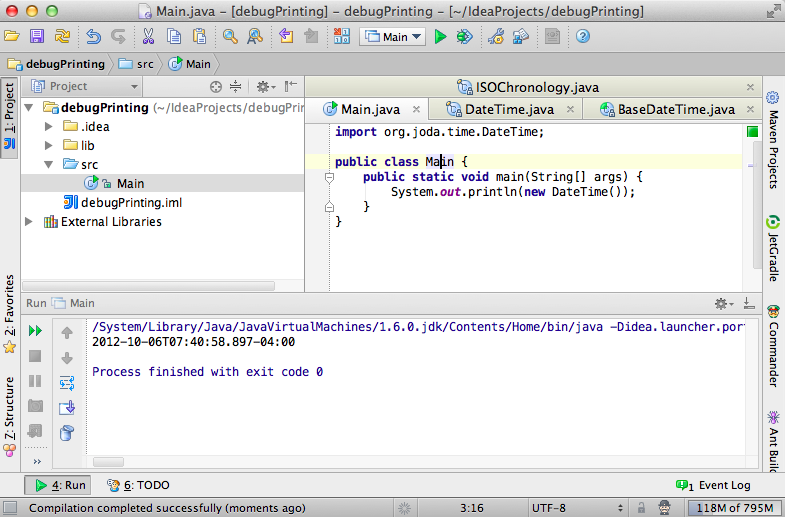Collapse the src folder
Screen dimensions: 785x517
coord(49,165)
